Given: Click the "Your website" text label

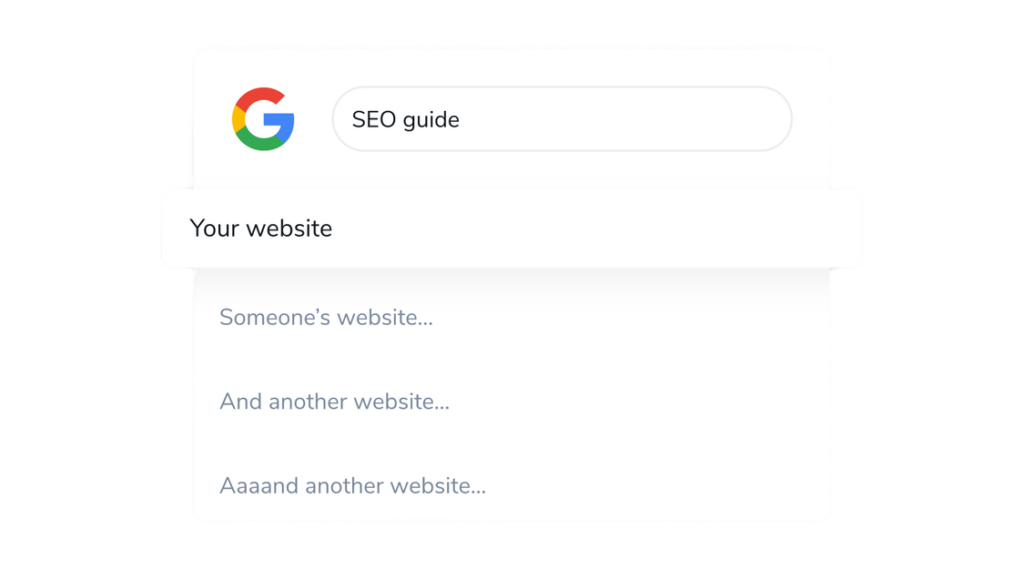Looking at the screenshot, I should pyautogui.click(x=261, y=228).
